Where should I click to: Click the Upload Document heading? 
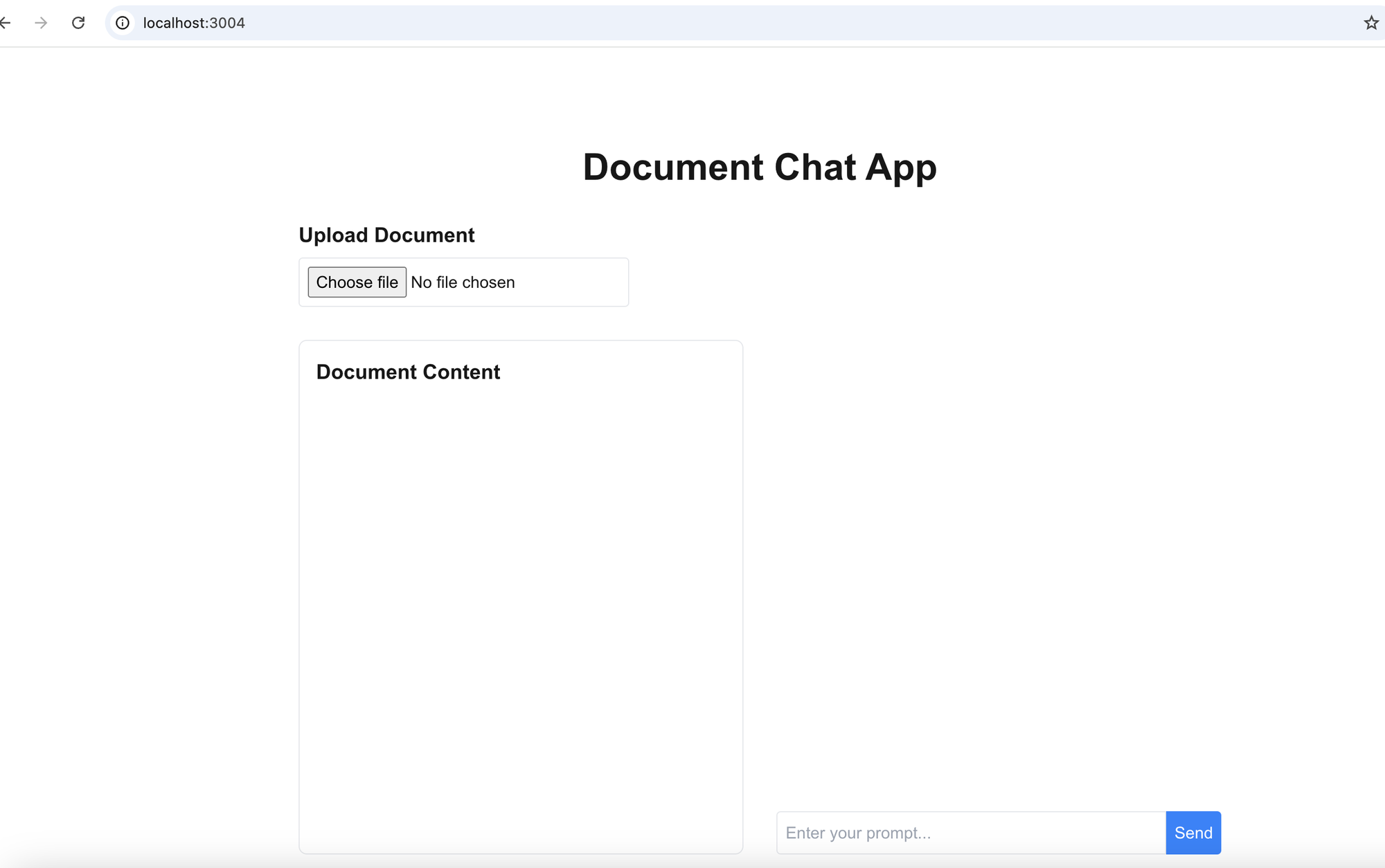click(x=386, y=235)
